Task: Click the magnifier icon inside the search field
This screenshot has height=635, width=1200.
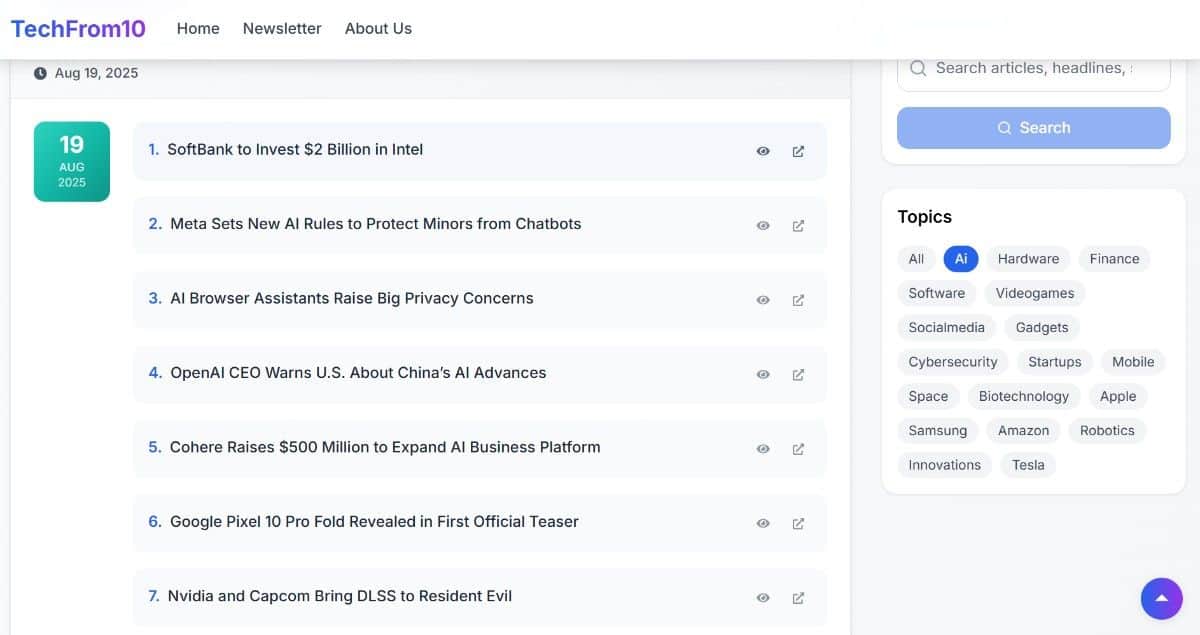Action: pos(917,68)
